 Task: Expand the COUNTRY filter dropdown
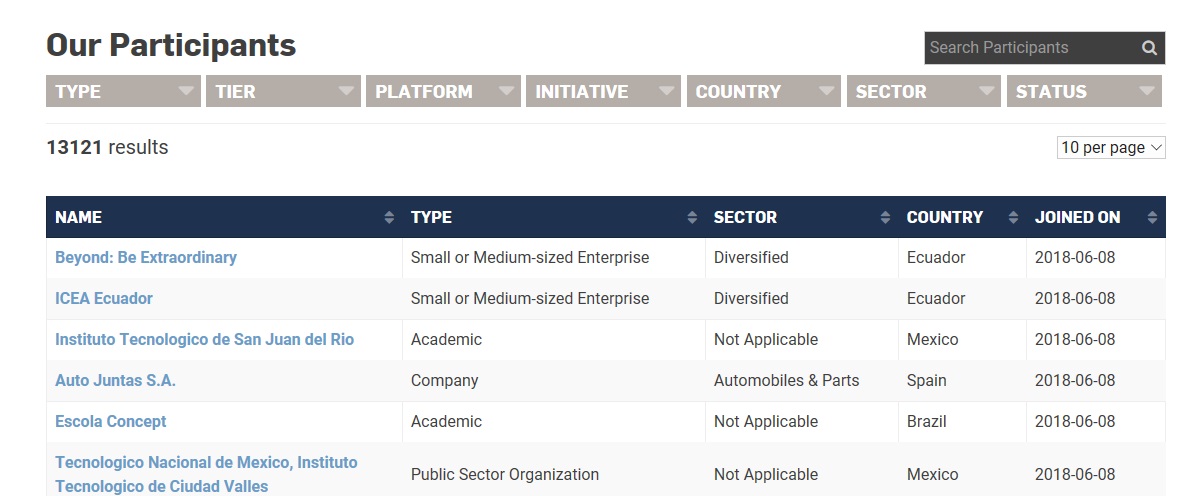click(763, 91)
